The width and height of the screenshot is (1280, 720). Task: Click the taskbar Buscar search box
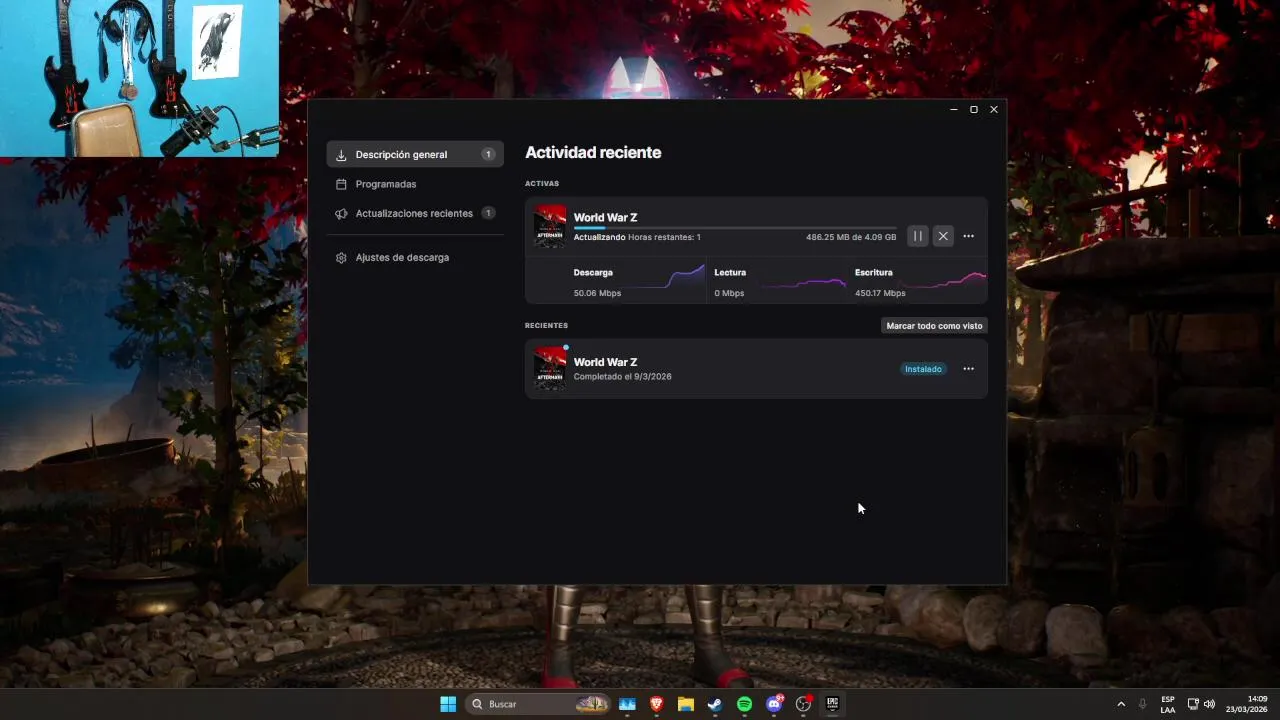(x=538, y=704)
